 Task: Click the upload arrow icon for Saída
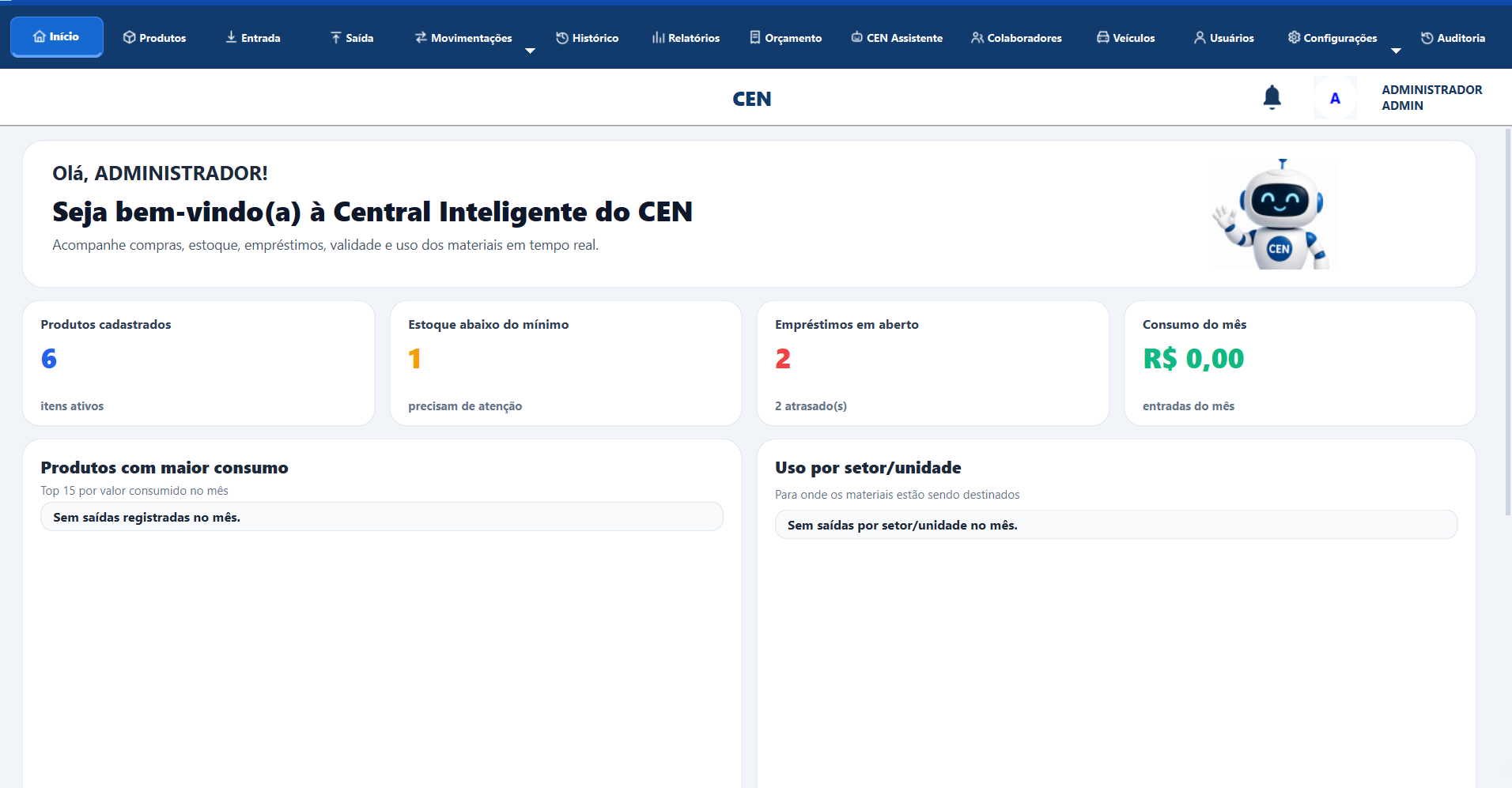pos(336,37)
